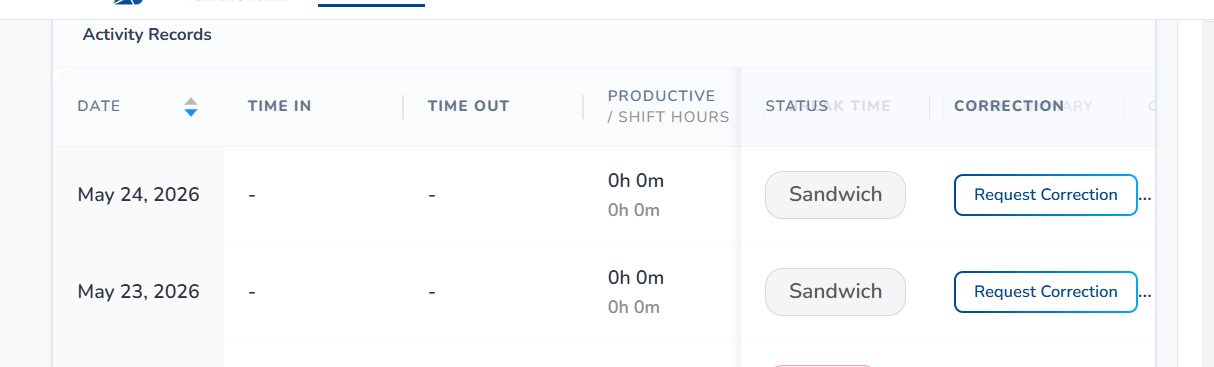Image resolution: width=1214 pixels, height=367 pixels.
Task: Click the Sandwich status badge for May 24
Action: 835,195
